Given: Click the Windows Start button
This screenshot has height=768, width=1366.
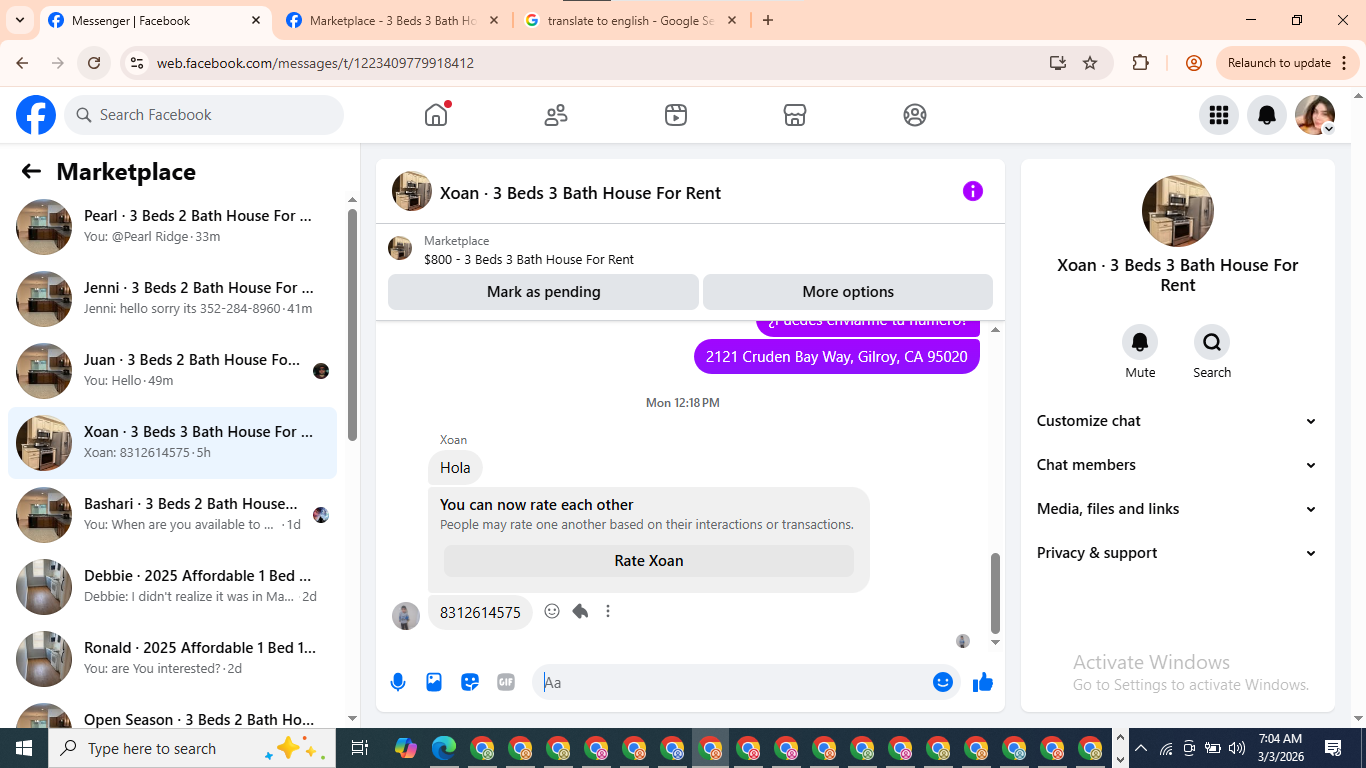Looking at the screenshot, I should (x=24, y=748).
